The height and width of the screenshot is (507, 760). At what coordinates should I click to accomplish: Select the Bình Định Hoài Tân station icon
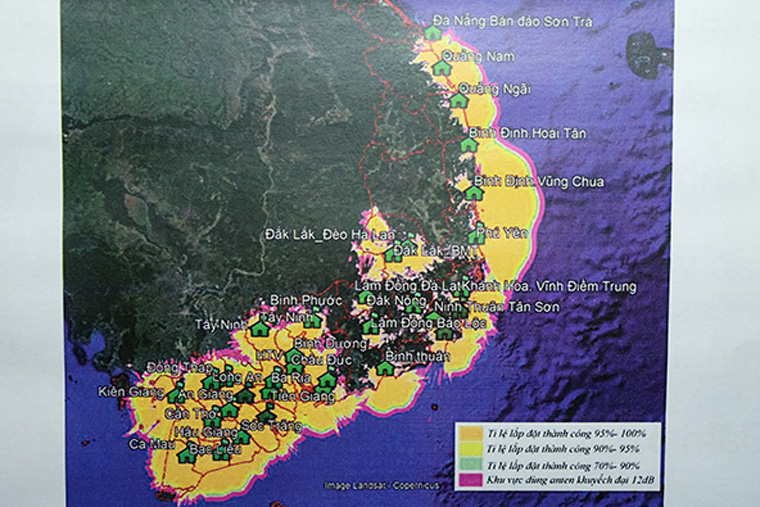(x=468, y=145)
